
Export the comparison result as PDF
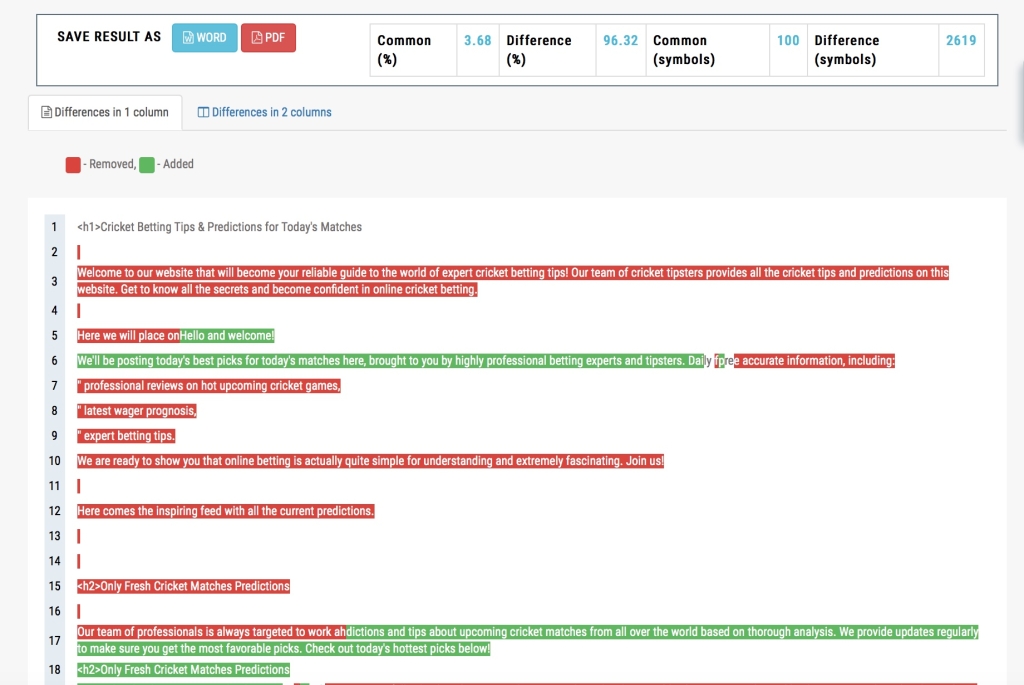pos(268,38)
